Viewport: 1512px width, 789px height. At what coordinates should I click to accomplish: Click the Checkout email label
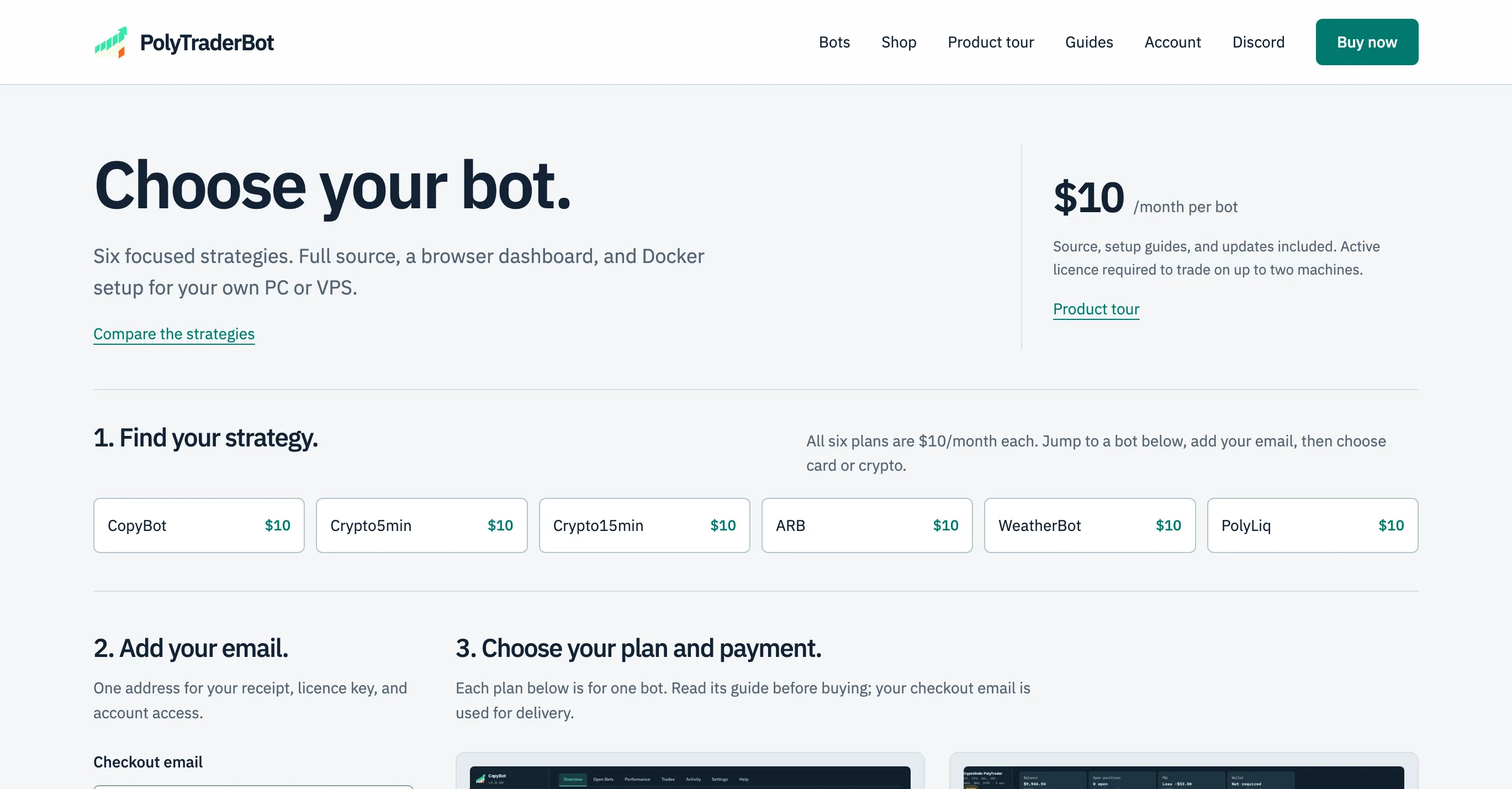148,762
